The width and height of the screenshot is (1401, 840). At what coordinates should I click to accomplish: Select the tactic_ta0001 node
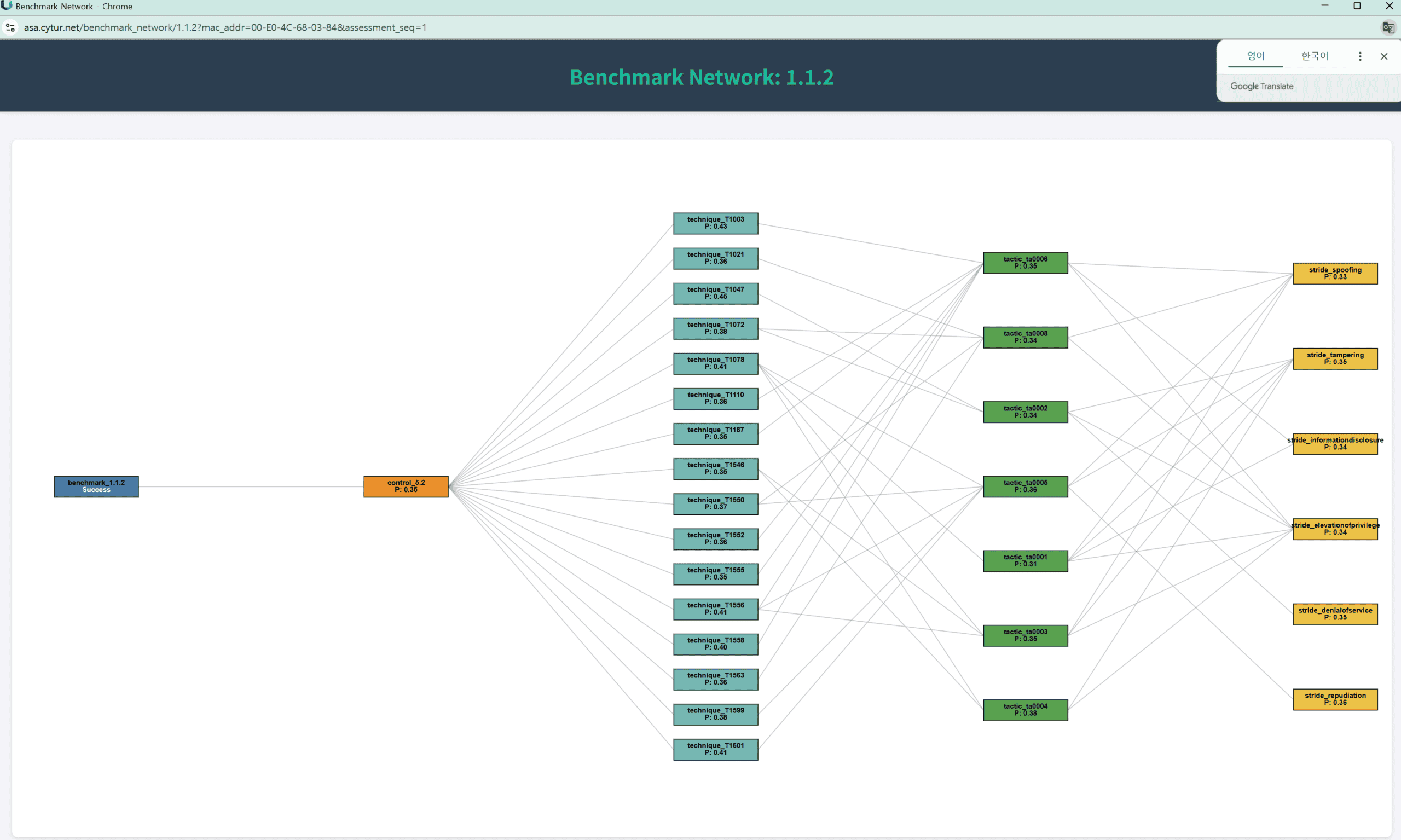(x=1026, y=560)
